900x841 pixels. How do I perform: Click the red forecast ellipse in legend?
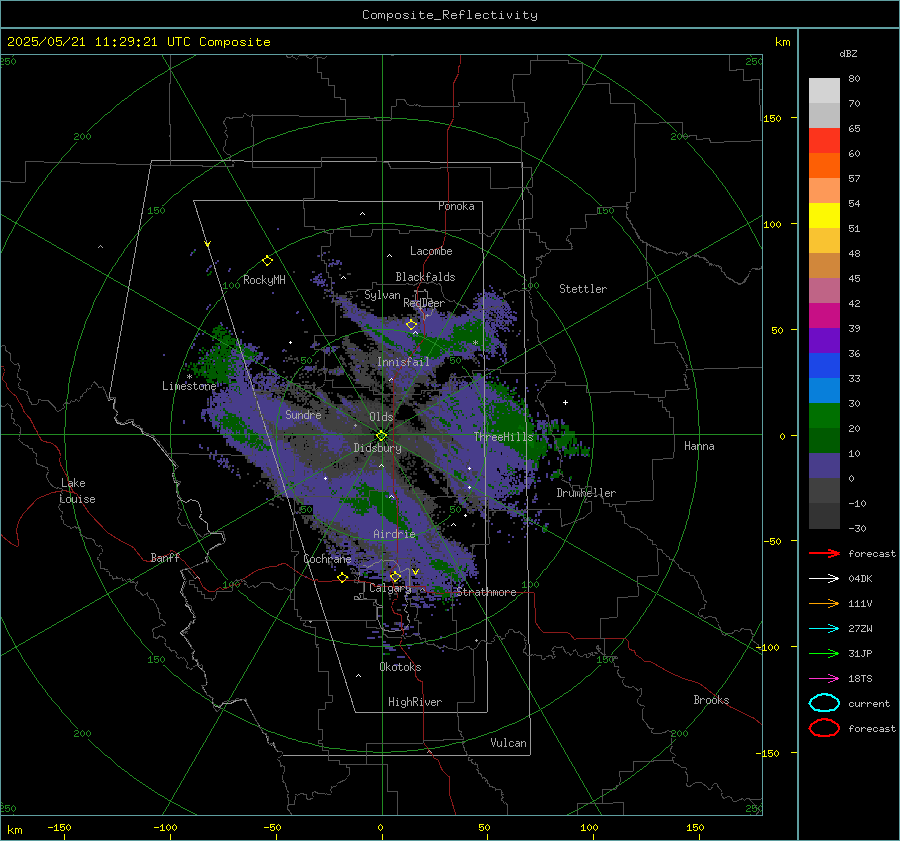click(x=824, y=728)
